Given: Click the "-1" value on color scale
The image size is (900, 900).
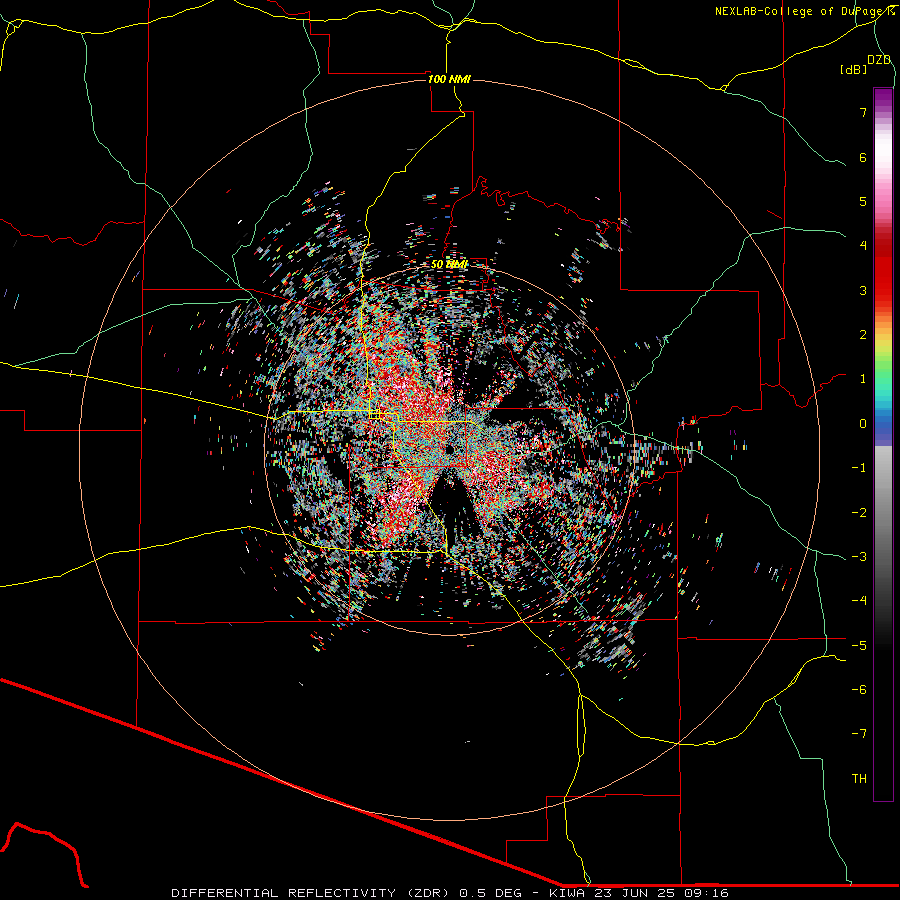Looking at the screenshot, I should [859, 468].
